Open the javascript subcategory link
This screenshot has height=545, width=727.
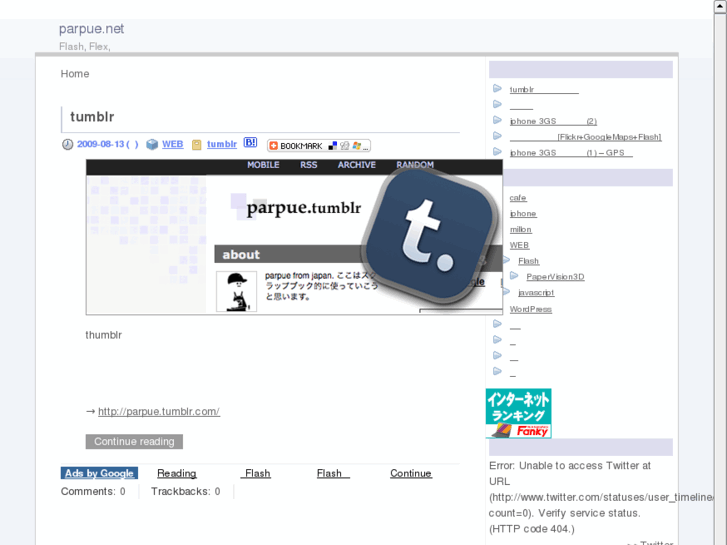(x=536, y=293)
